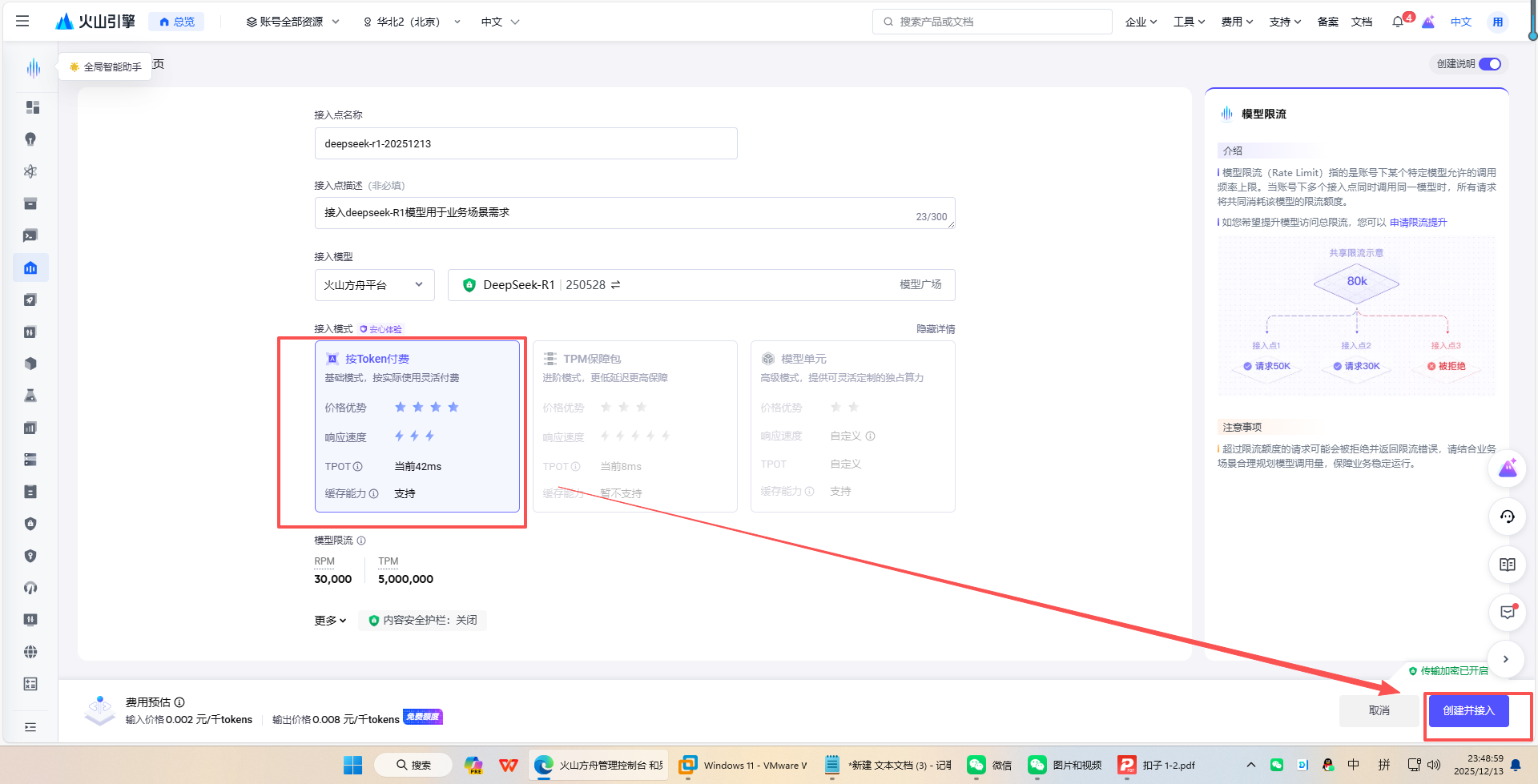Open the shield lock sidebar icon
The image size is (1538, 784).
(x=30, y=524)
